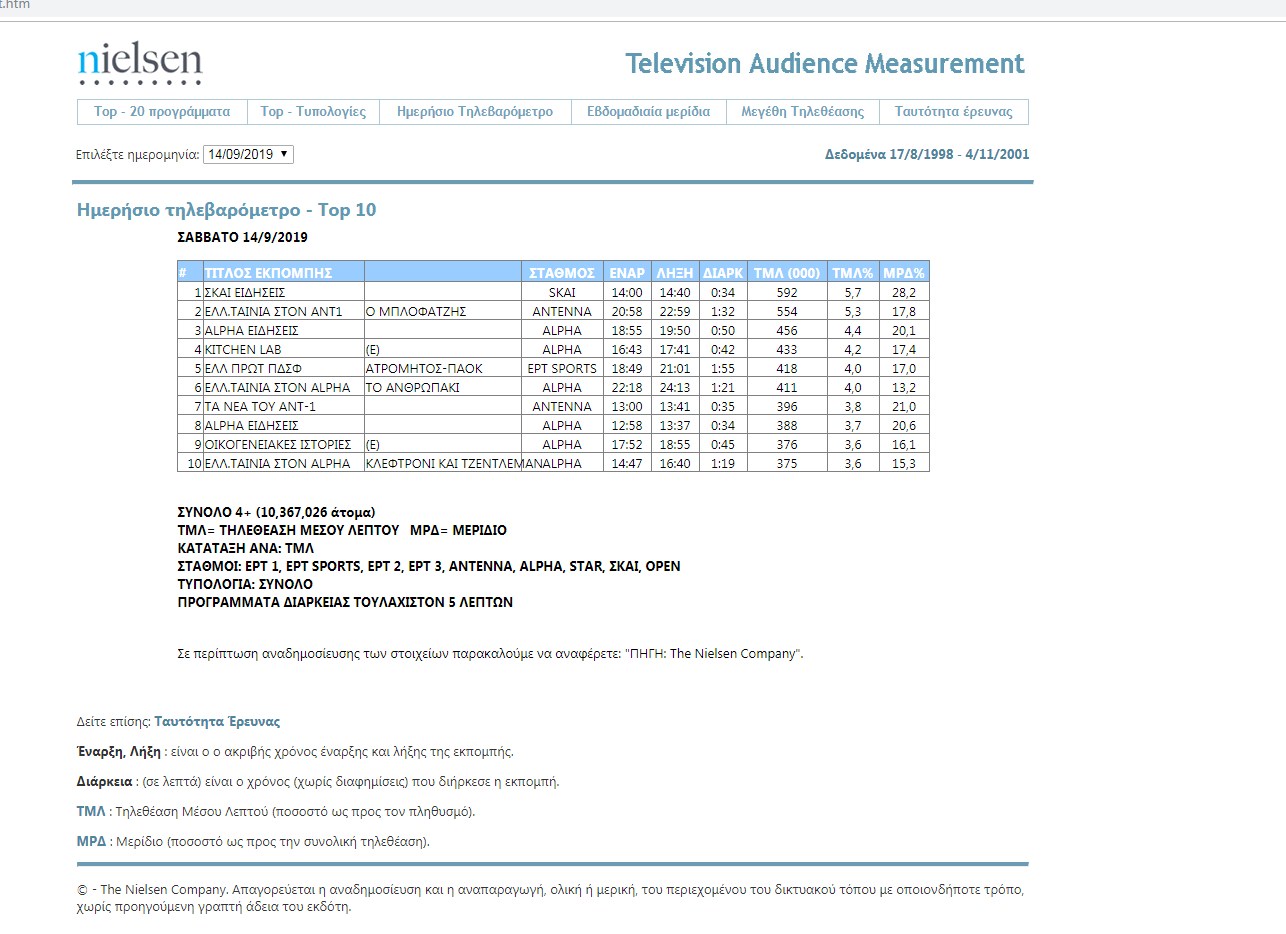Follow the Ταυτότητα Έρευνας link below table

coord(217,721)
